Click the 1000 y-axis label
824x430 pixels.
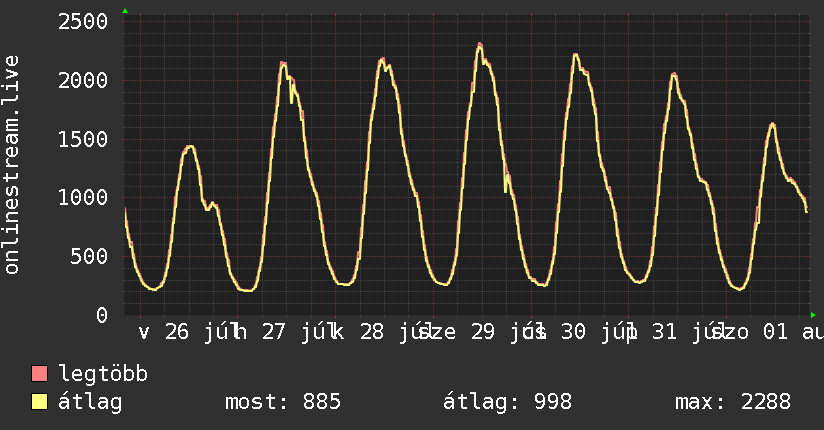(83, 198)
